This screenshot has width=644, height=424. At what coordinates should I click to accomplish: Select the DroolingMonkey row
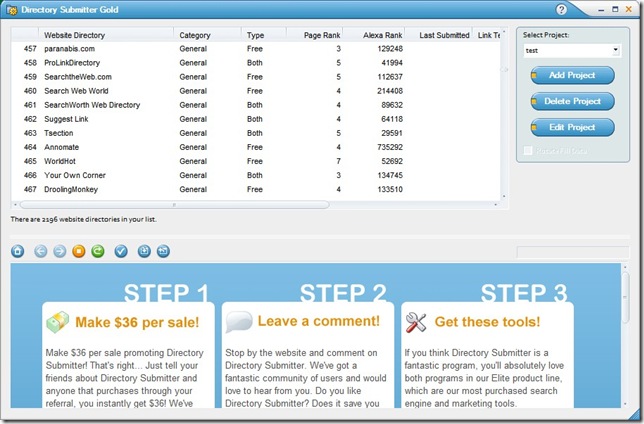tap(255, 189)
